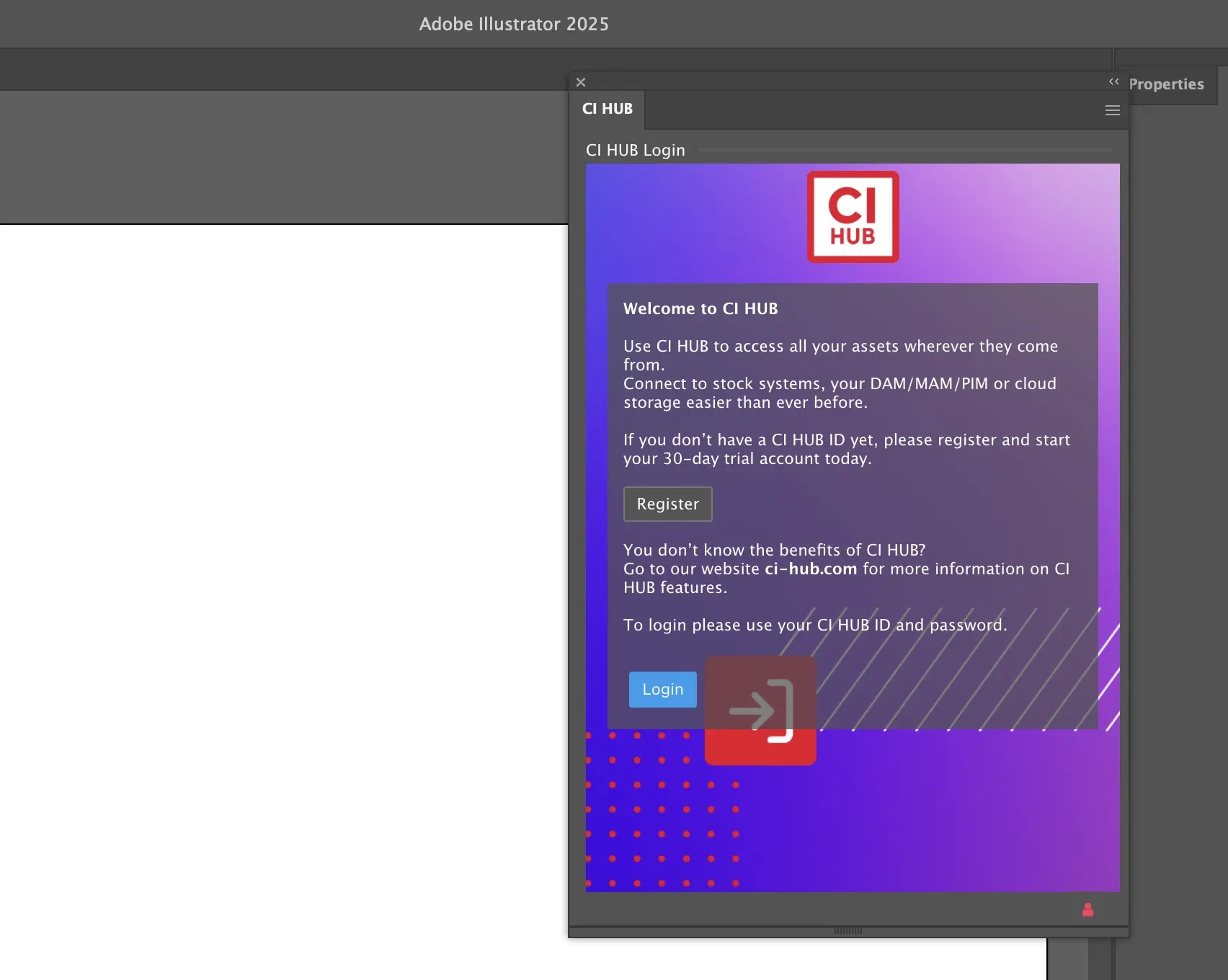The height and width of the screenshot is (980, 1228).
Task: Click the red user account icon
Action: (1087, 909)
